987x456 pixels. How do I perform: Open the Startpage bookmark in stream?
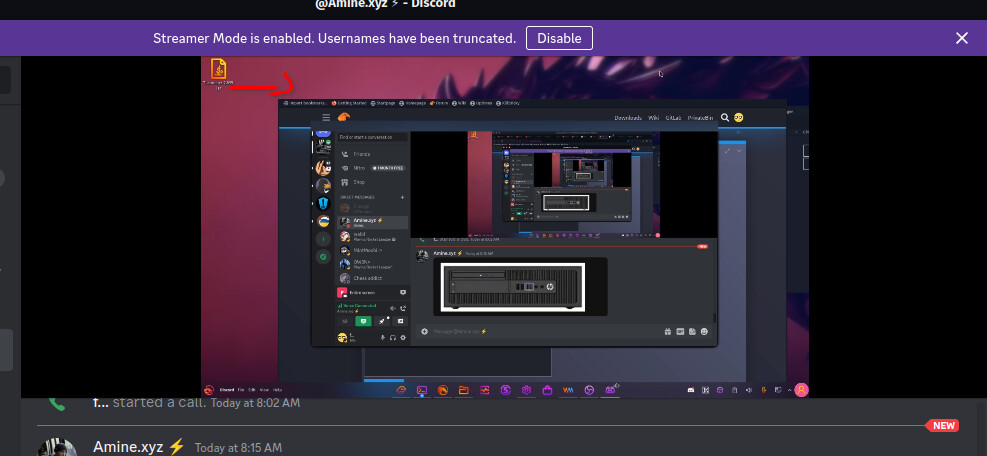[x=383, y=103]
